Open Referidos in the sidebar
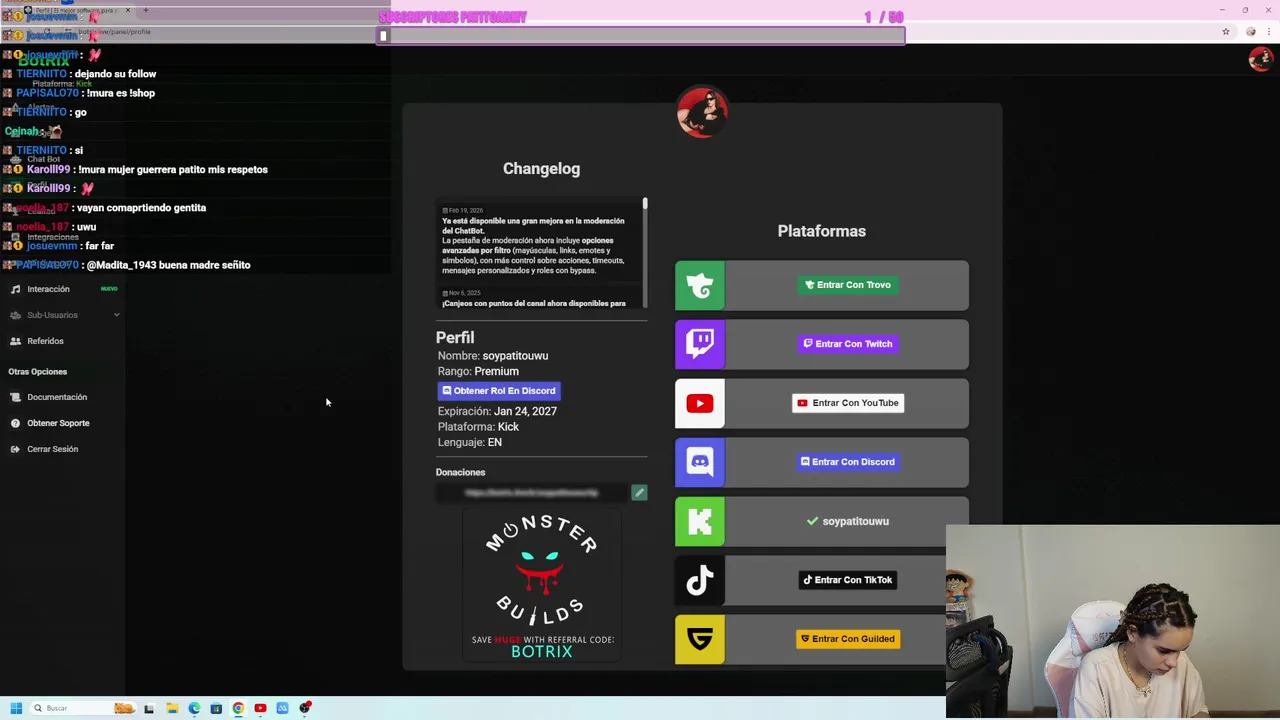Viewport: 1280px width, 720px height. 45,341
